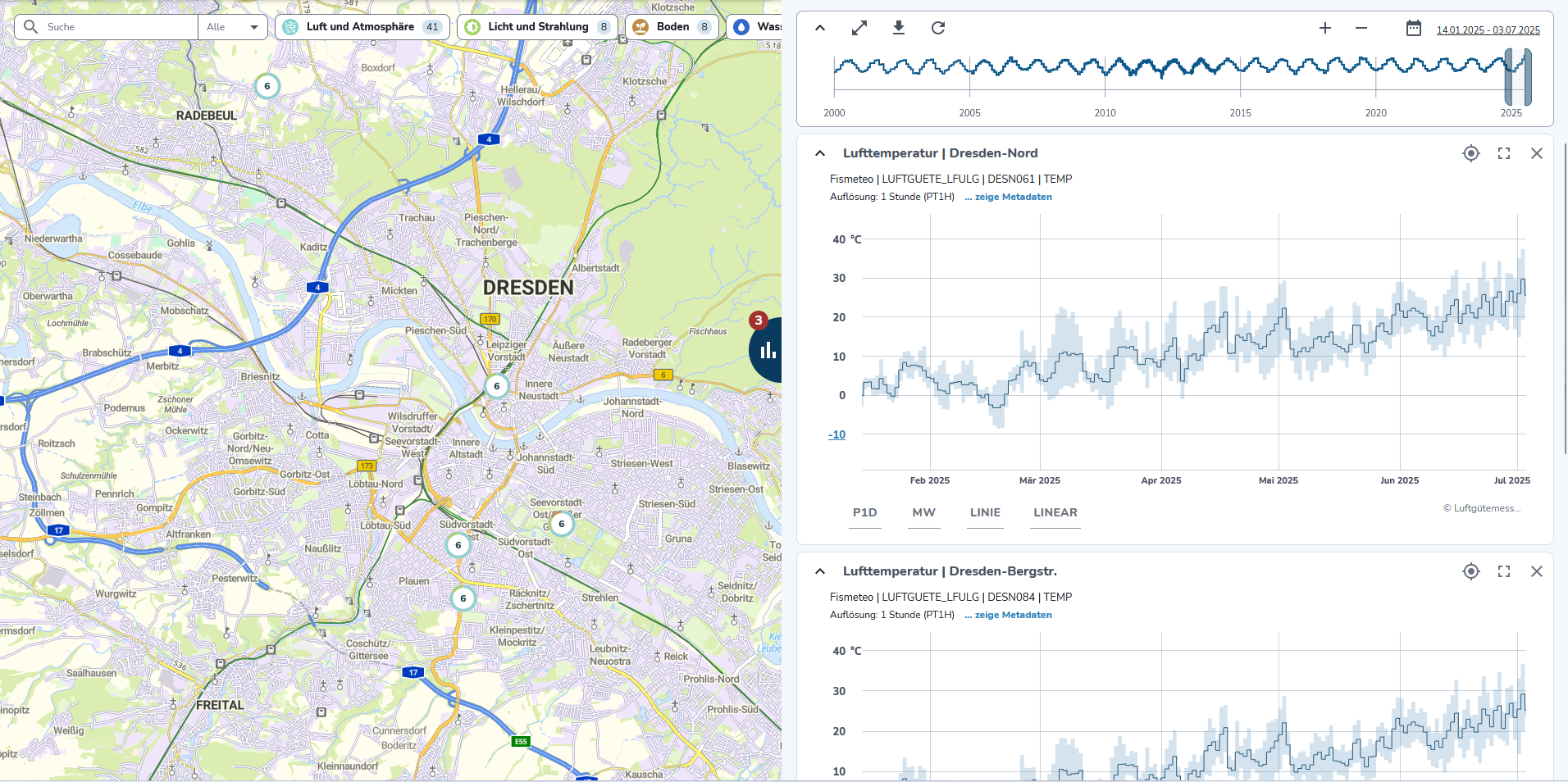This screenshot has height=782, width=1568.
Task: Click the Luft und Atmosphäre cloud icon
Action: click(290, 27)
